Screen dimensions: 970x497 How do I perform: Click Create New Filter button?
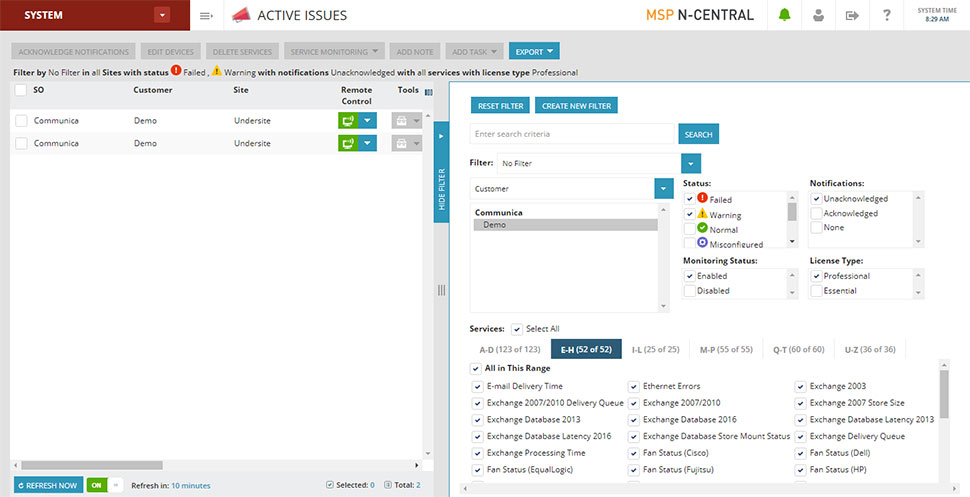(x=576, y=106)
